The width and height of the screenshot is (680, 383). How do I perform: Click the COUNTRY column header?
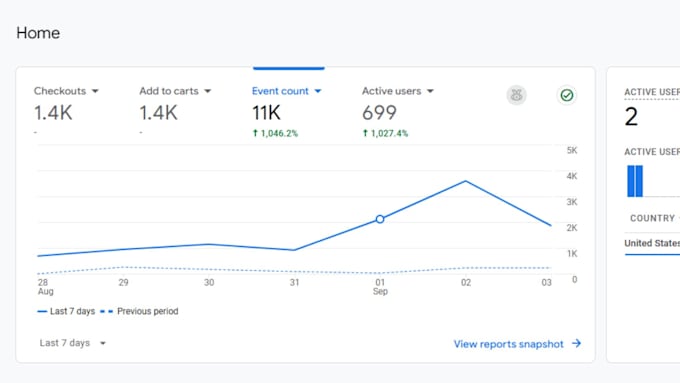click(652, 218)
